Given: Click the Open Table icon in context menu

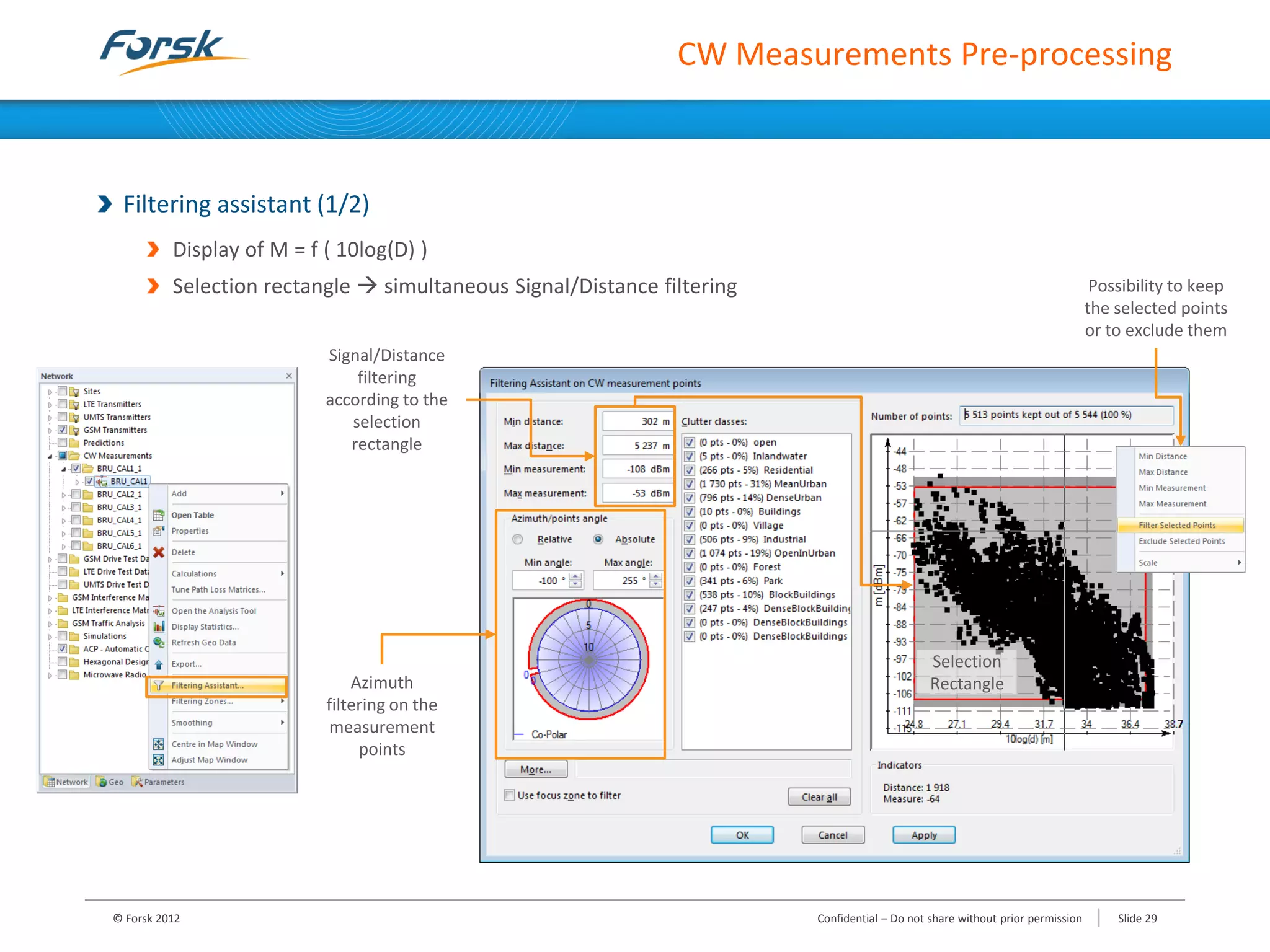Looking at the screenshot, I should [159, 515].
